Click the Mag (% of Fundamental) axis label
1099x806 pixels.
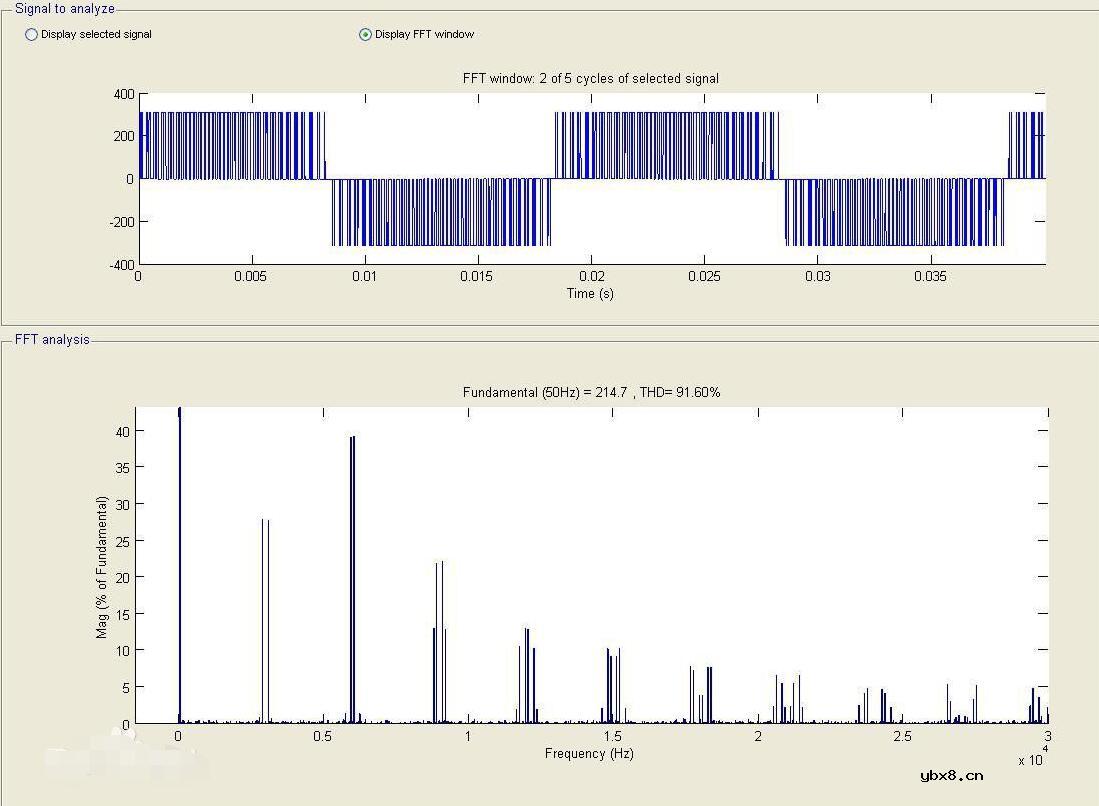102,568
